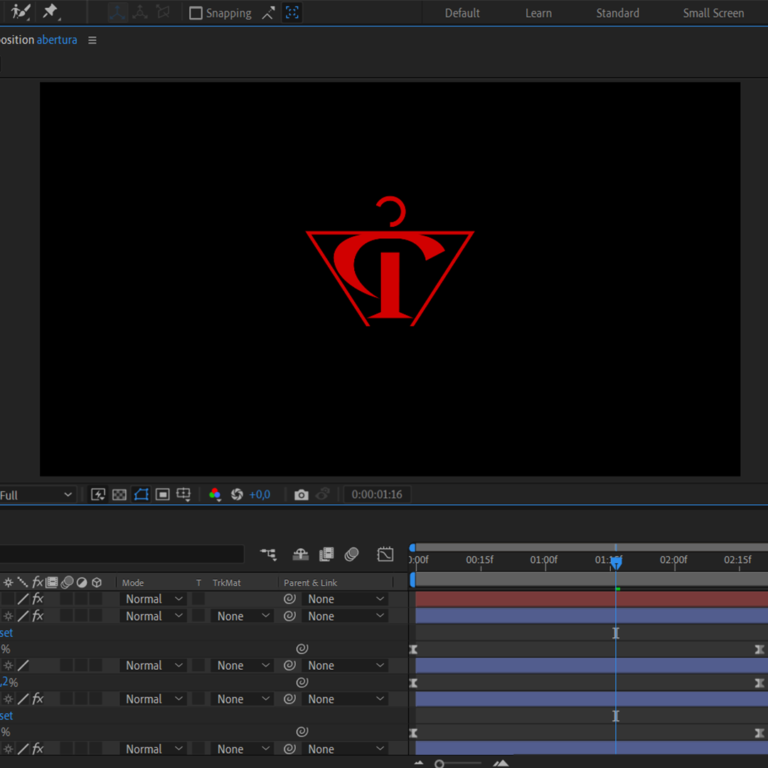
Task: Click the Reset Exposure icon
Action: (237, 495)
